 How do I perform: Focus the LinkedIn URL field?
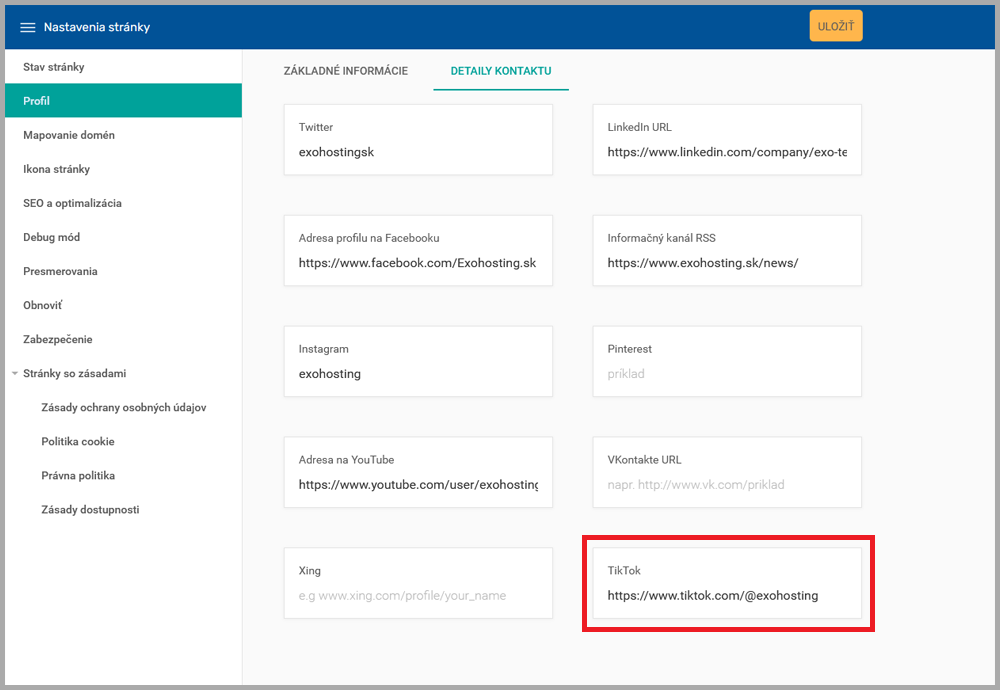(726, 153)
